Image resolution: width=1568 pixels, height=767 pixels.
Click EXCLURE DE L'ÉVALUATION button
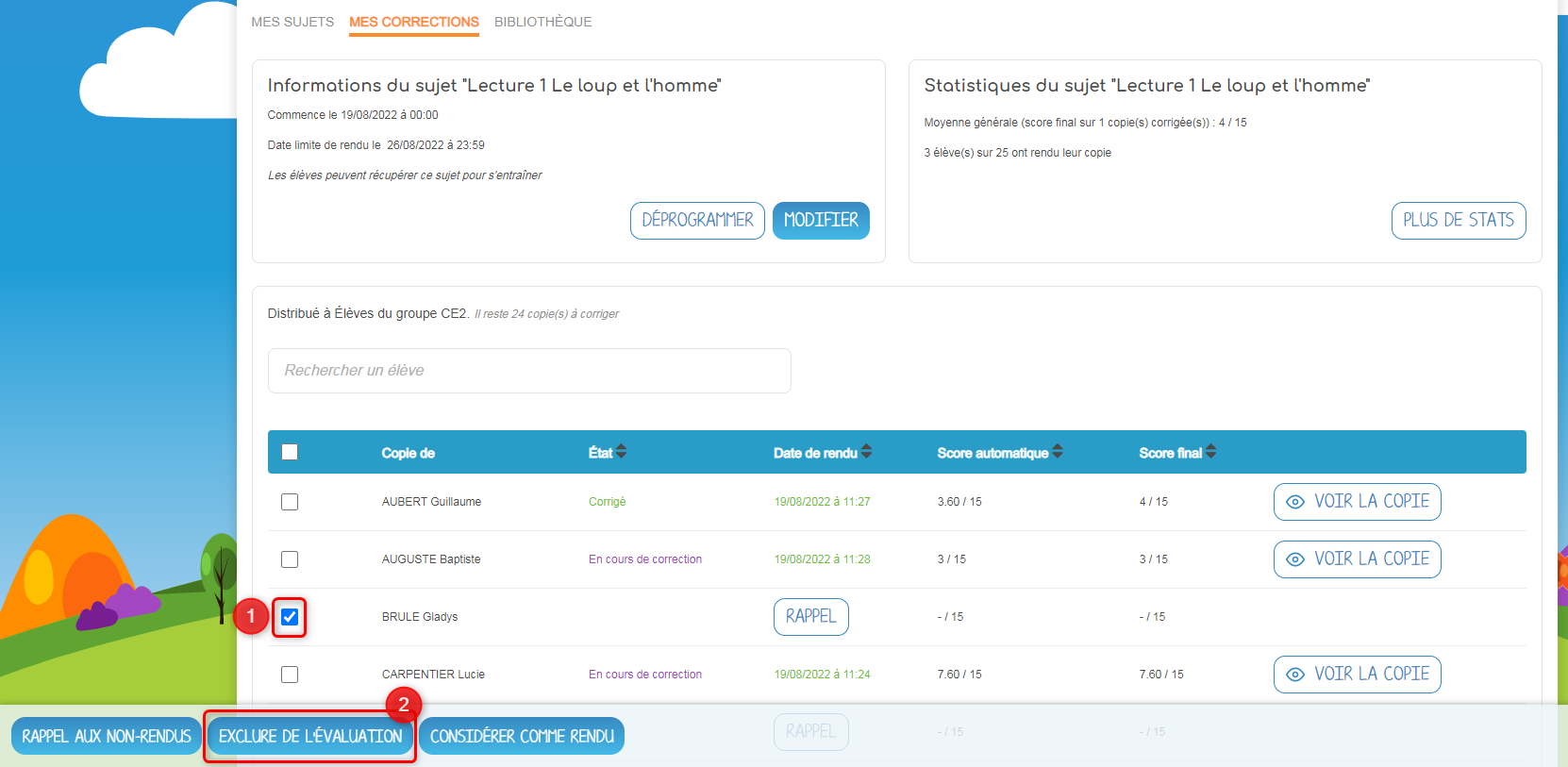[x=310, y=737]
